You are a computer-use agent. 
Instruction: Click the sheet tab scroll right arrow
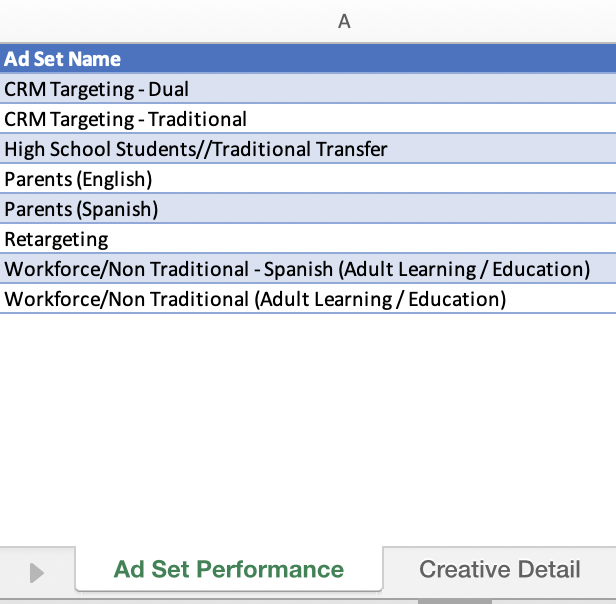37,573
